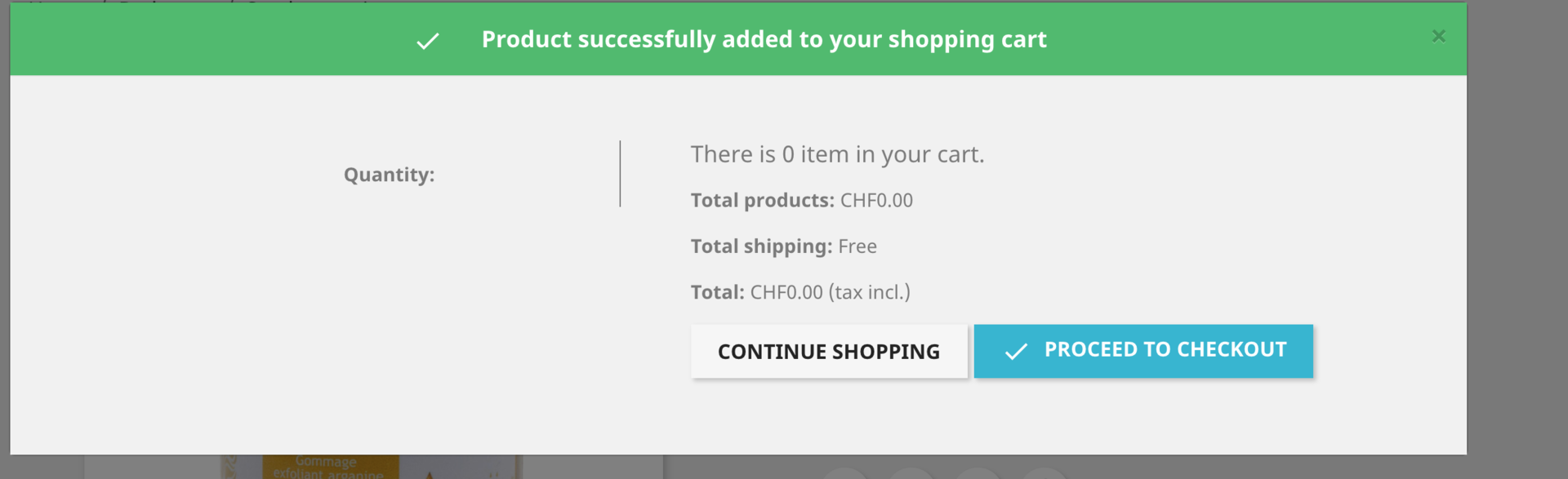This screenshot has width=1568, height=479.
Task: Click the "Total shipping:" label
Action: coord(761,246)
